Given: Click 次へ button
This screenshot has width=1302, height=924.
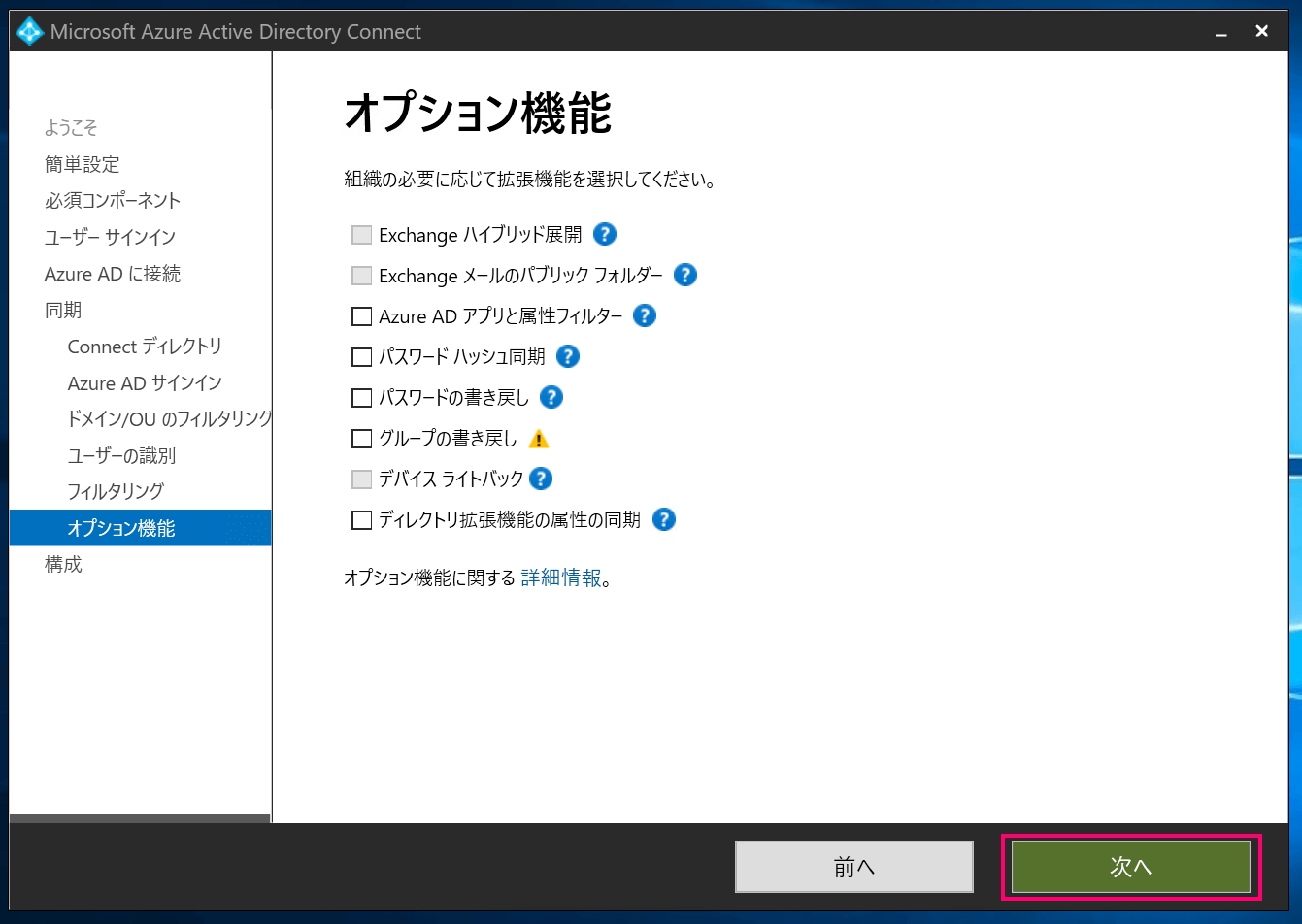Looking at the screenshot, I should 1131,867.
